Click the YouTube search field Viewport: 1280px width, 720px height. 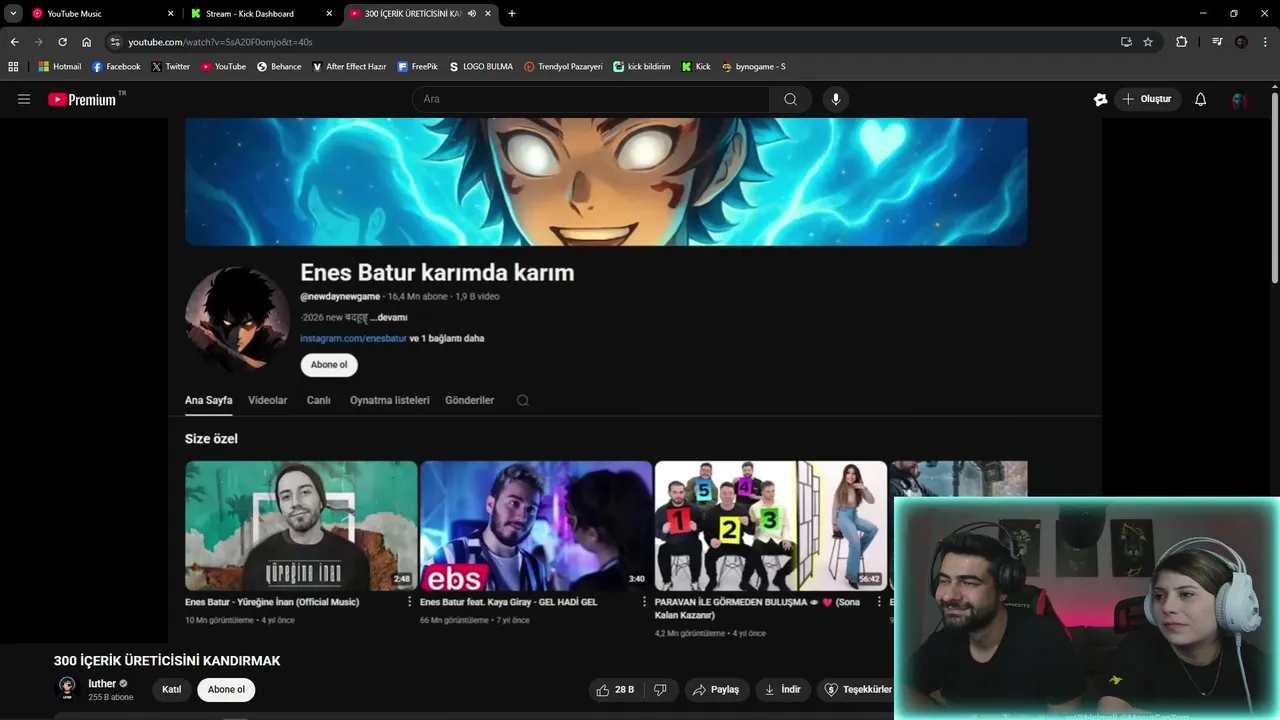pyautogui.click(x=591, y=99)
